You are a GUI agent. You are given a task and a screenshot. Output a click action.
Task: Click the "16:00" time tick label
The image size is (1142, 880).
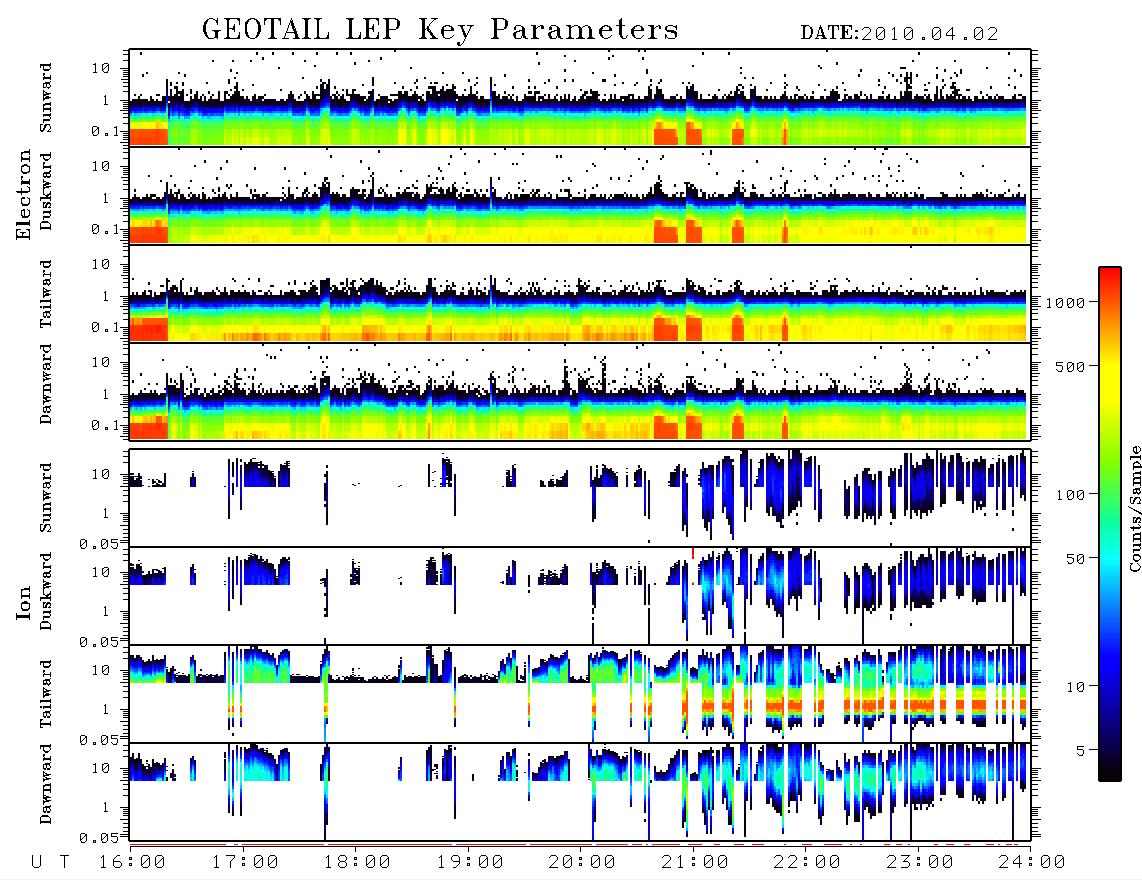tap(132, 863)
